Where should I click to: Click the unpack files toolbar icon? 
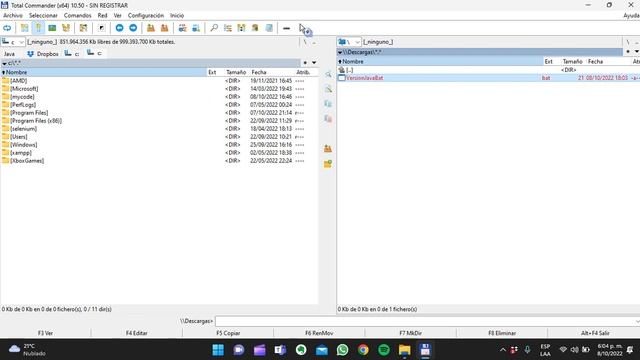coord(164,28)
